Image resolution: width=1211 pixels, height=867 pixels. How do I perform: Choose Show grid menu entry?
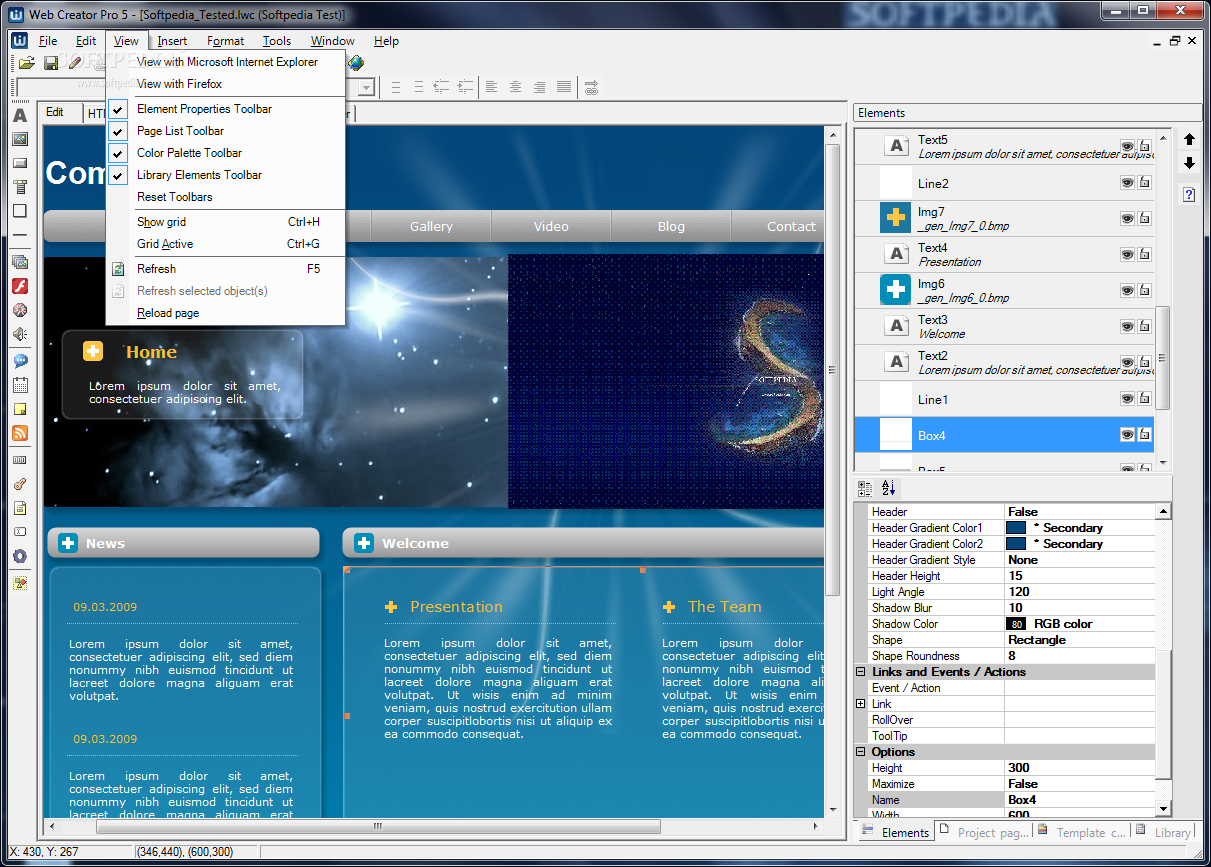225,222
